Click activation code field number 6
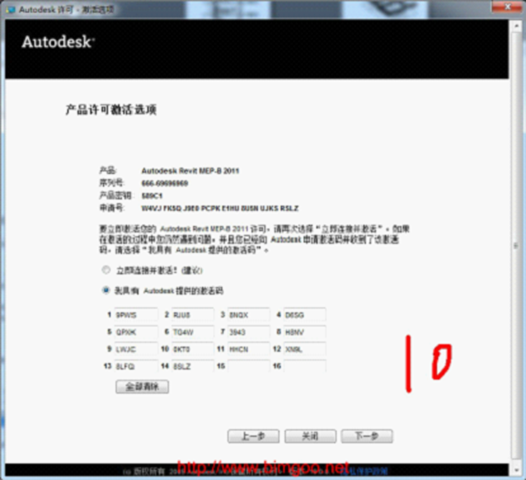 (x=193, y=332)
